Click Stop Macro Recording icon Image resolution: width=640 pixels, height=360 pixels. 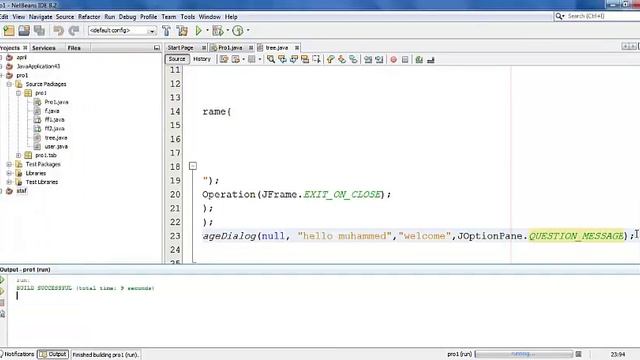coord(405,60)
